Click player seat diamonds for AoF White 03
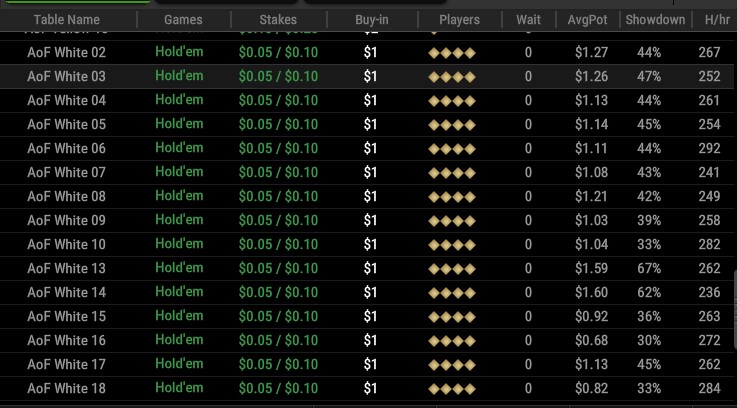This screenshot has height=408, width=737. point(452,77)
